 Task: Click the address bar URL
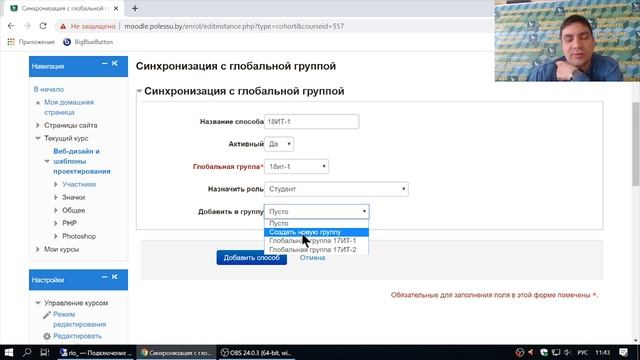pos(234,26)
